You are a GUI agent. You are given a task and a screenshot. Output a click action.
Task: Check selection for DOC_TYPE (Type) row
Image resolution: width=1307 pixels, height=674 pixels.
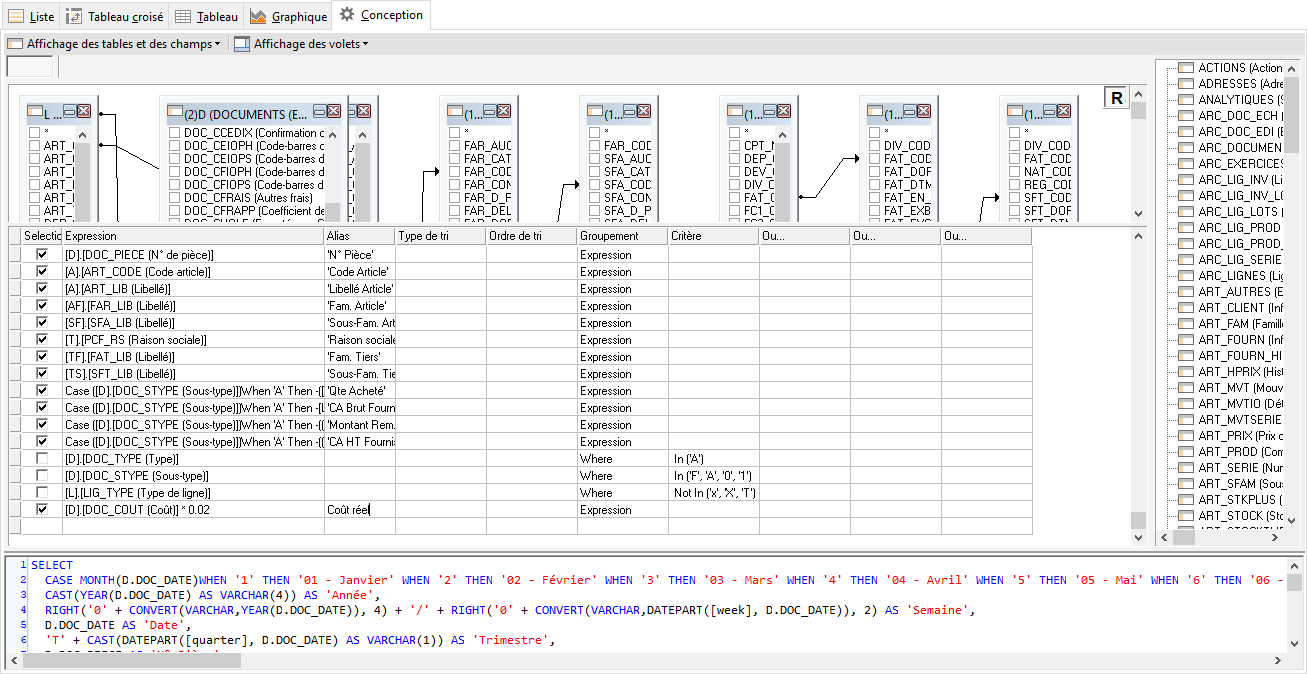41,459
